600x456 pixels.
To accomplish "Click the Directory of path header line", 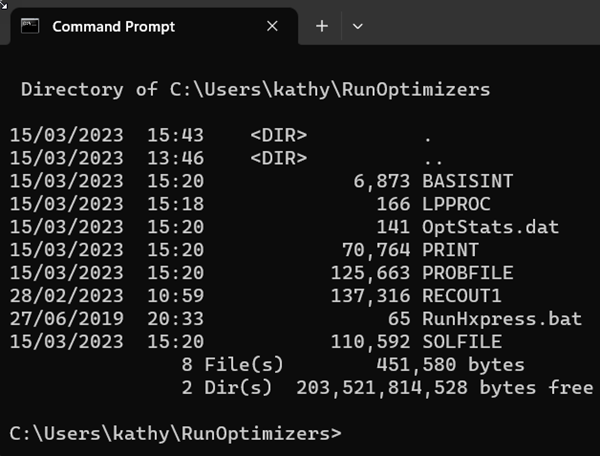I will [256, 90].
